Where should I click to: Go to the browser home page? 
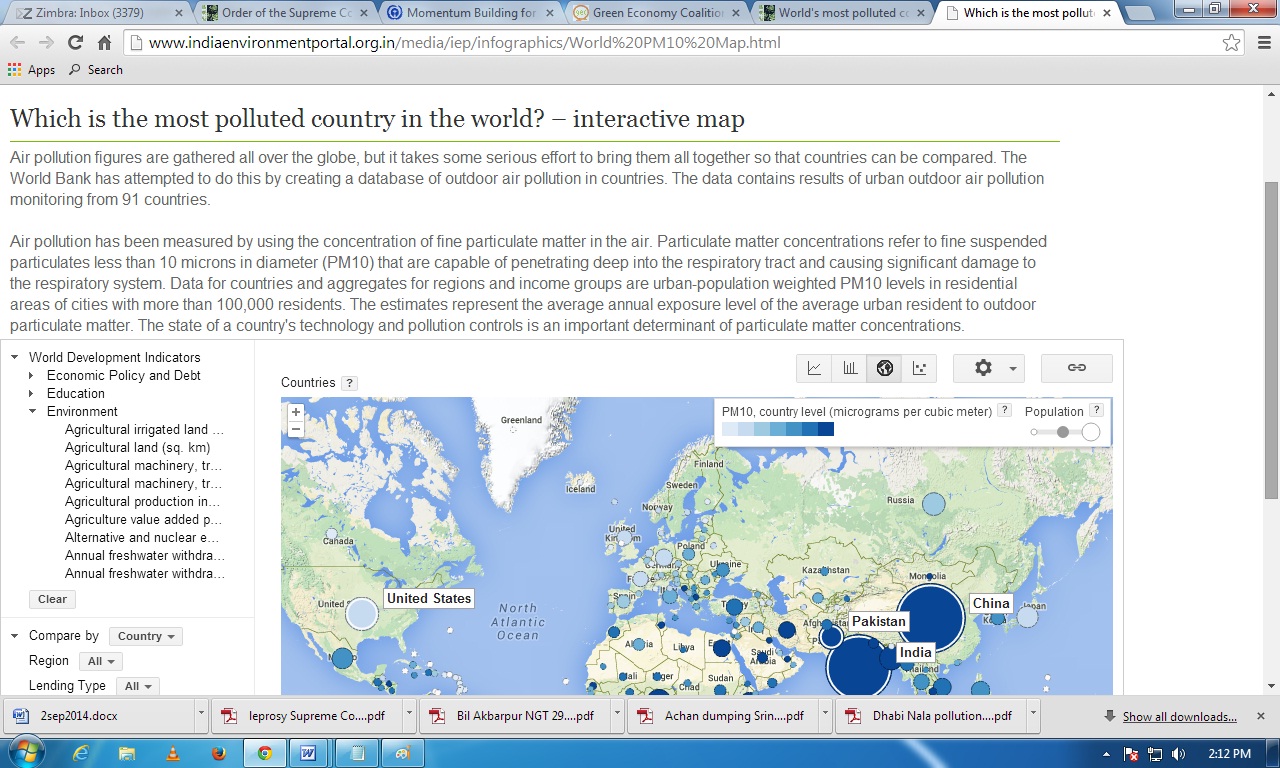(104, 43)
